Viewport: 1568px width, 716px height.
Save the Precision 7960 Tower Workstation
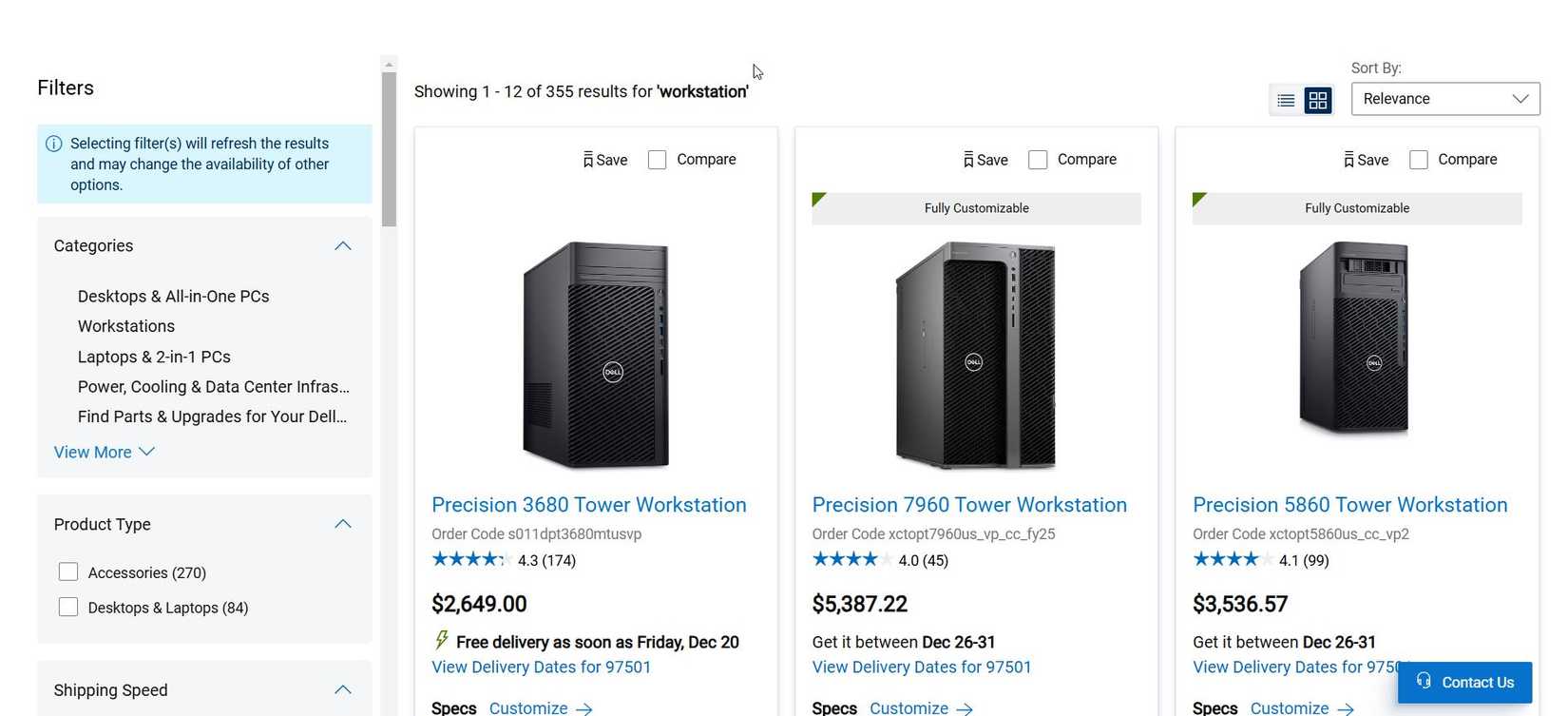[985, 160]
